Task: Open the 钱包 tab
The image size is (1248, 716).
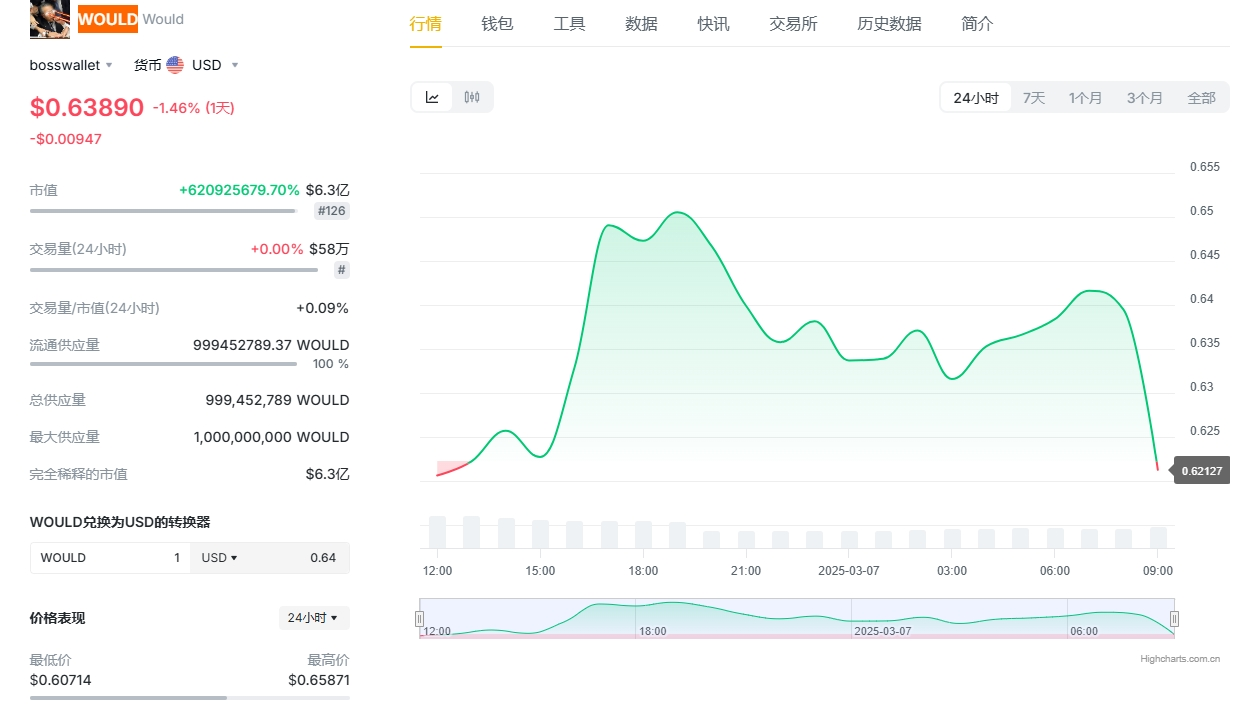Action: click(497, 24)
